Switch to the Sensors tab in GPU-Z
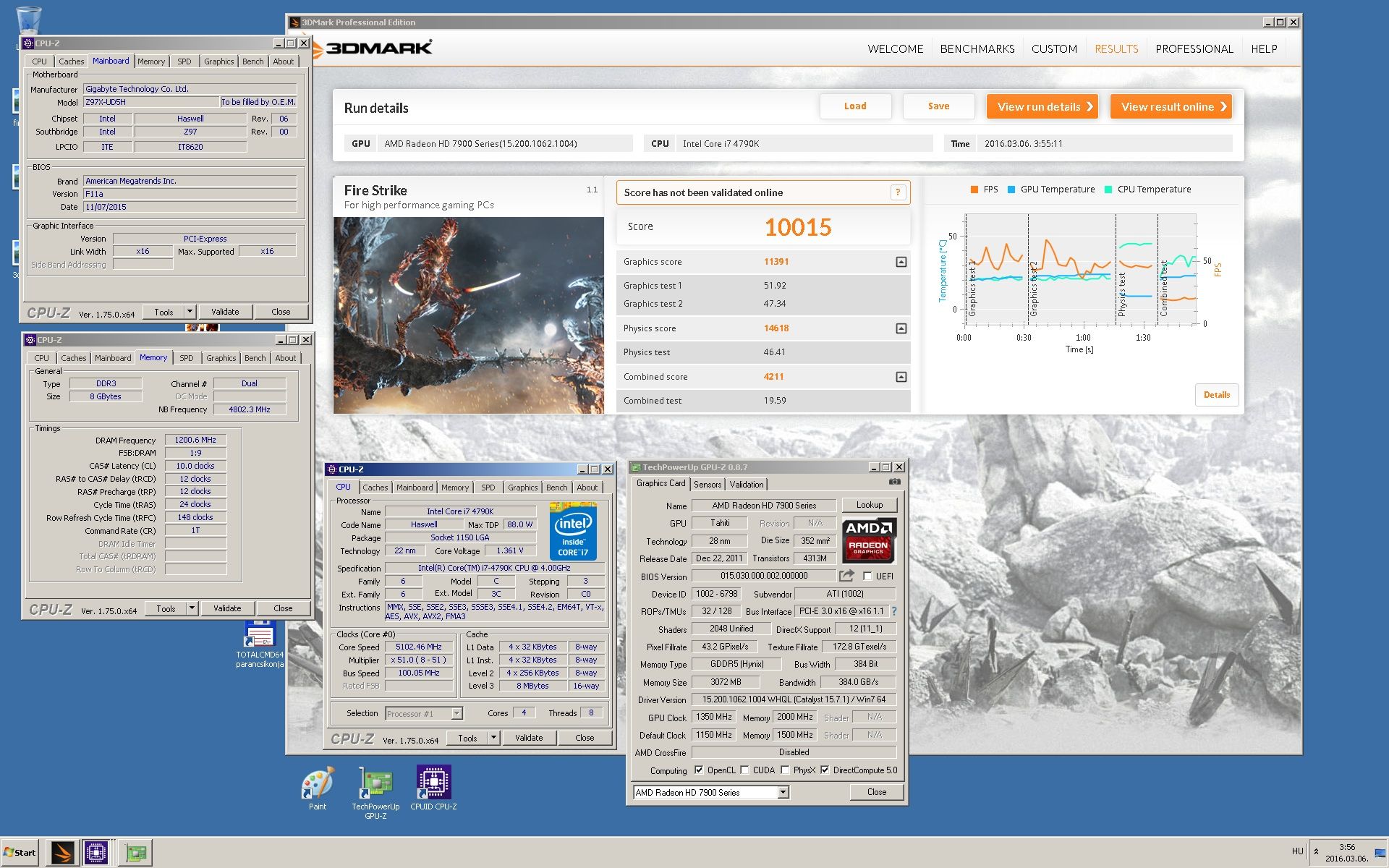 point(707,485)
